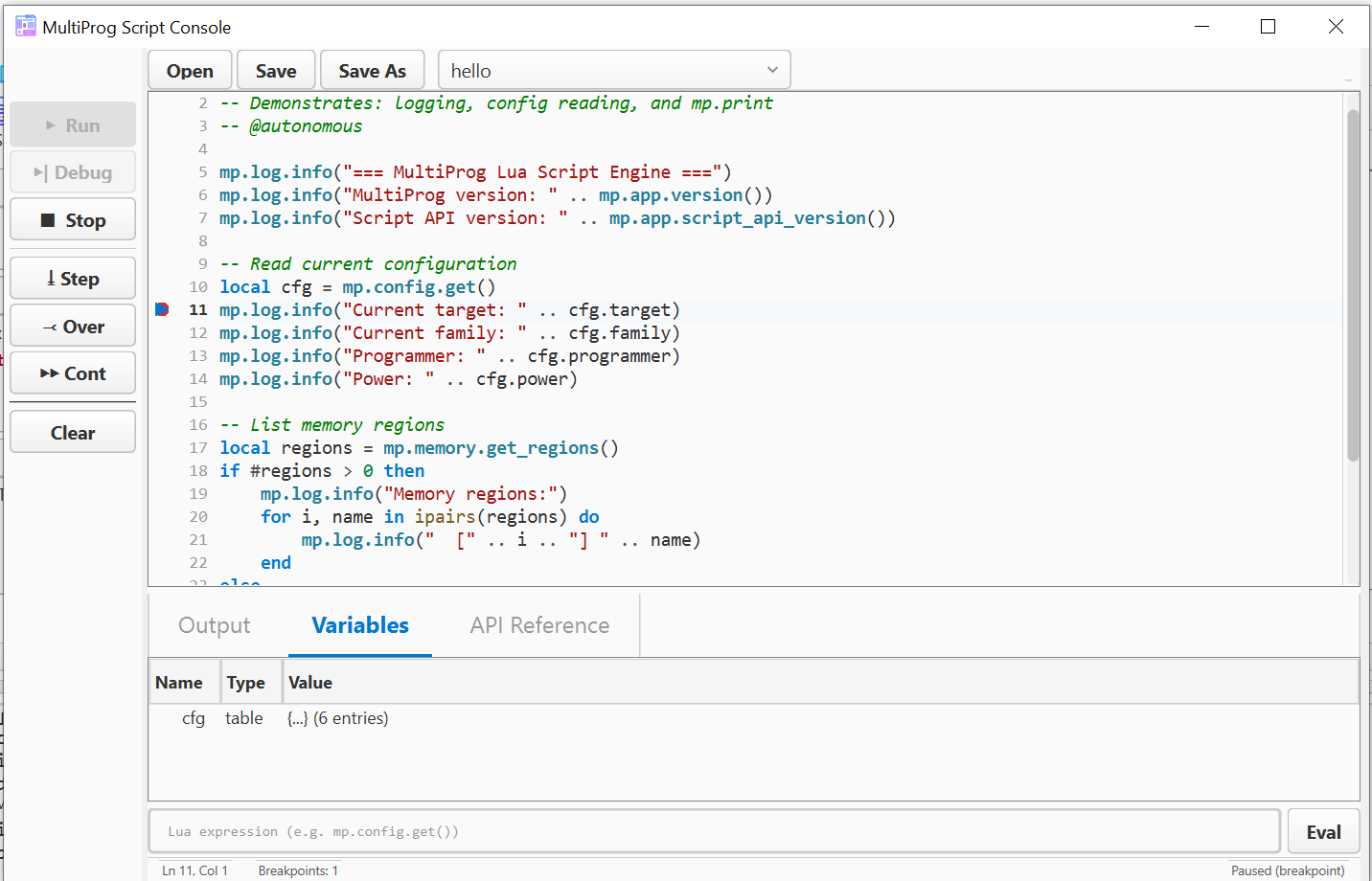
Task: Click the Open script button
Action: (190, 71)
